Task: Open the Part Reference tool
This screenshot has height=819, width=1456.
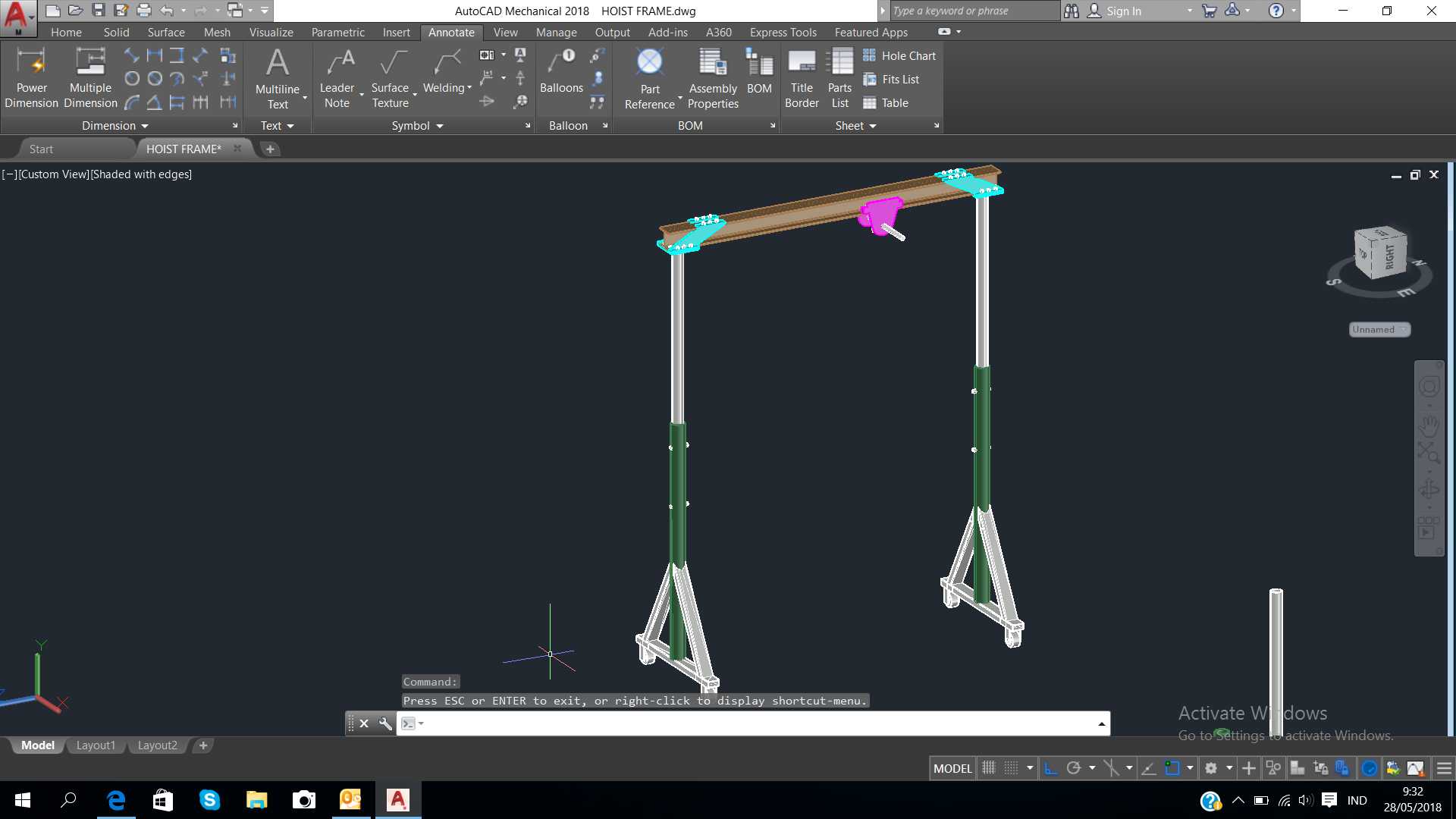Action: pyautogui.click(x=650, y=78)
